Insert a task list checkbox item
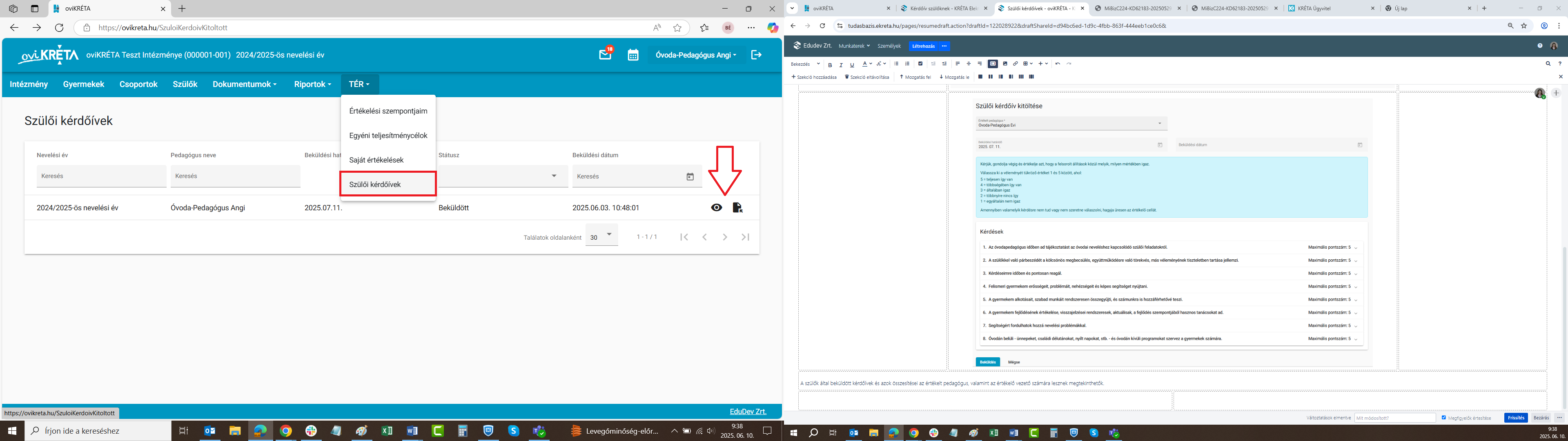 (920, 64)
